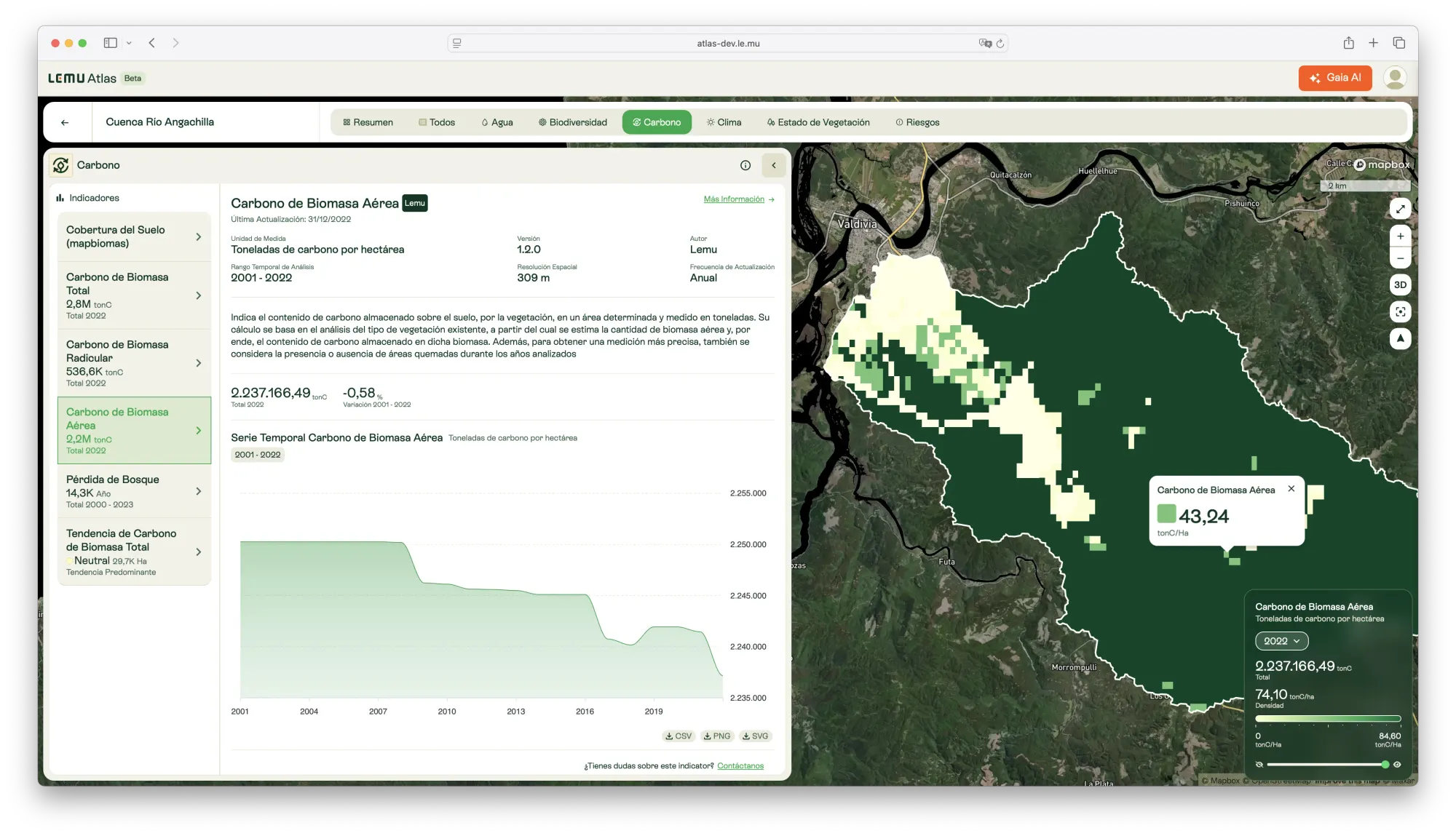Click the map fullscreen expand icon
The height and width of the screenshot is (836, 1456).
coord(1400,210)
